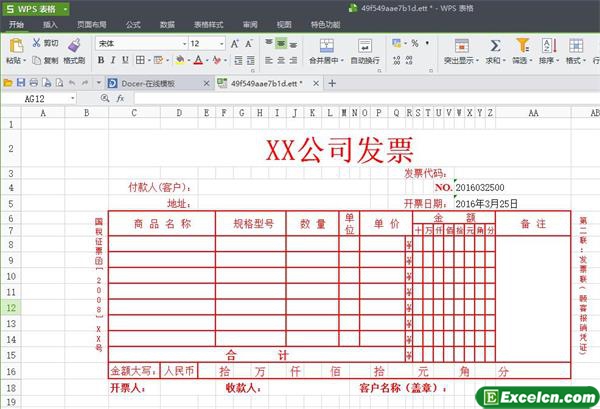Expand the Merge and Center dropdown arrow
Image resolution: width=600 pixels, height=409 pixels.
point(342,60)
